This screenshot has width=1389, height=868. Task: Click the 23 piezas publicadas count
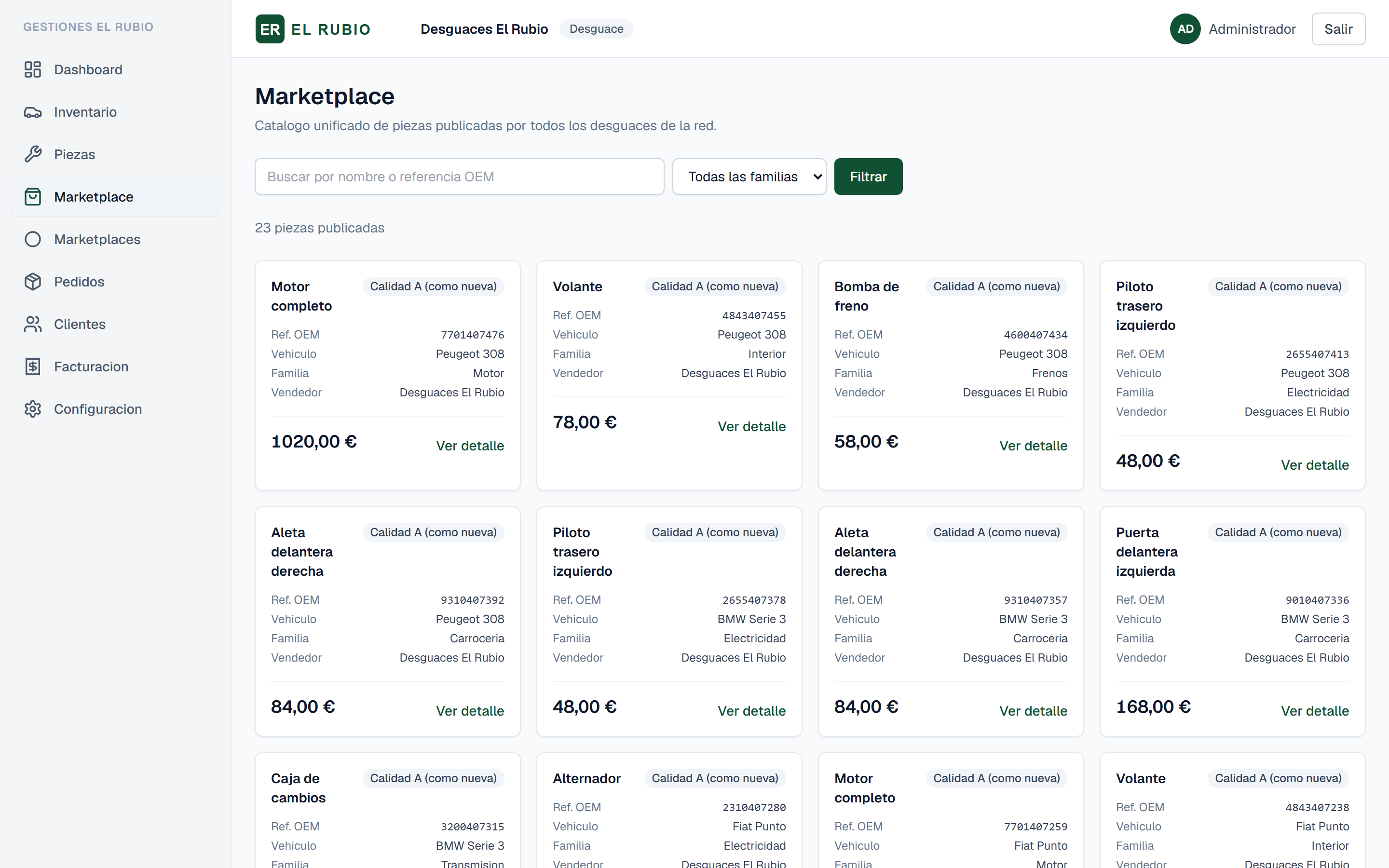pyautogui.click(x=320, y=228)
